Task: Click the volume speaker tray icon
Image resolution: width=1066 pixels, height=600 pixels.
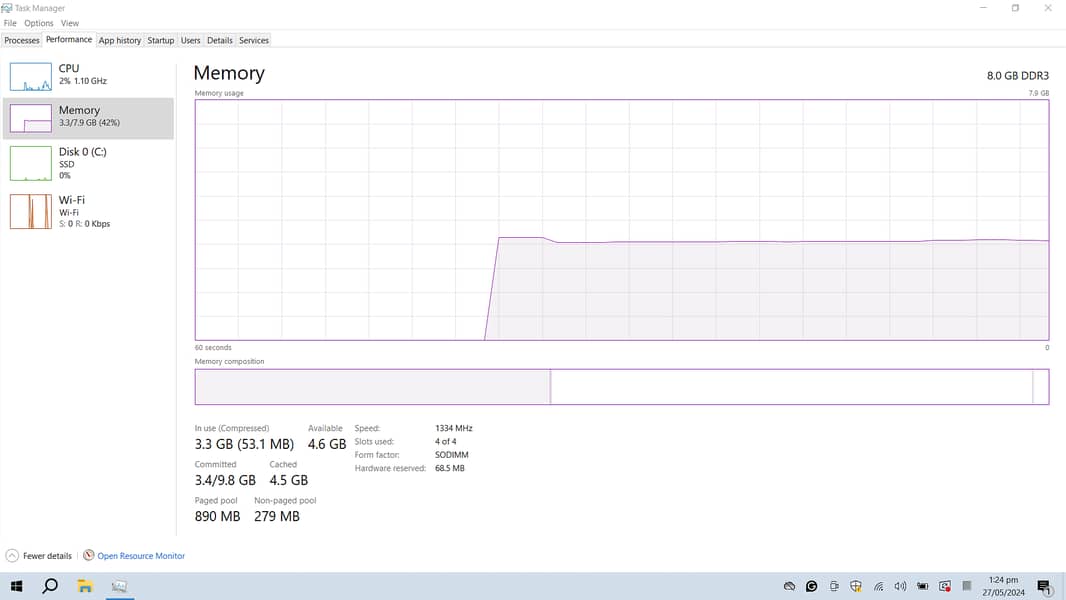Action: (x=900, y=587)
